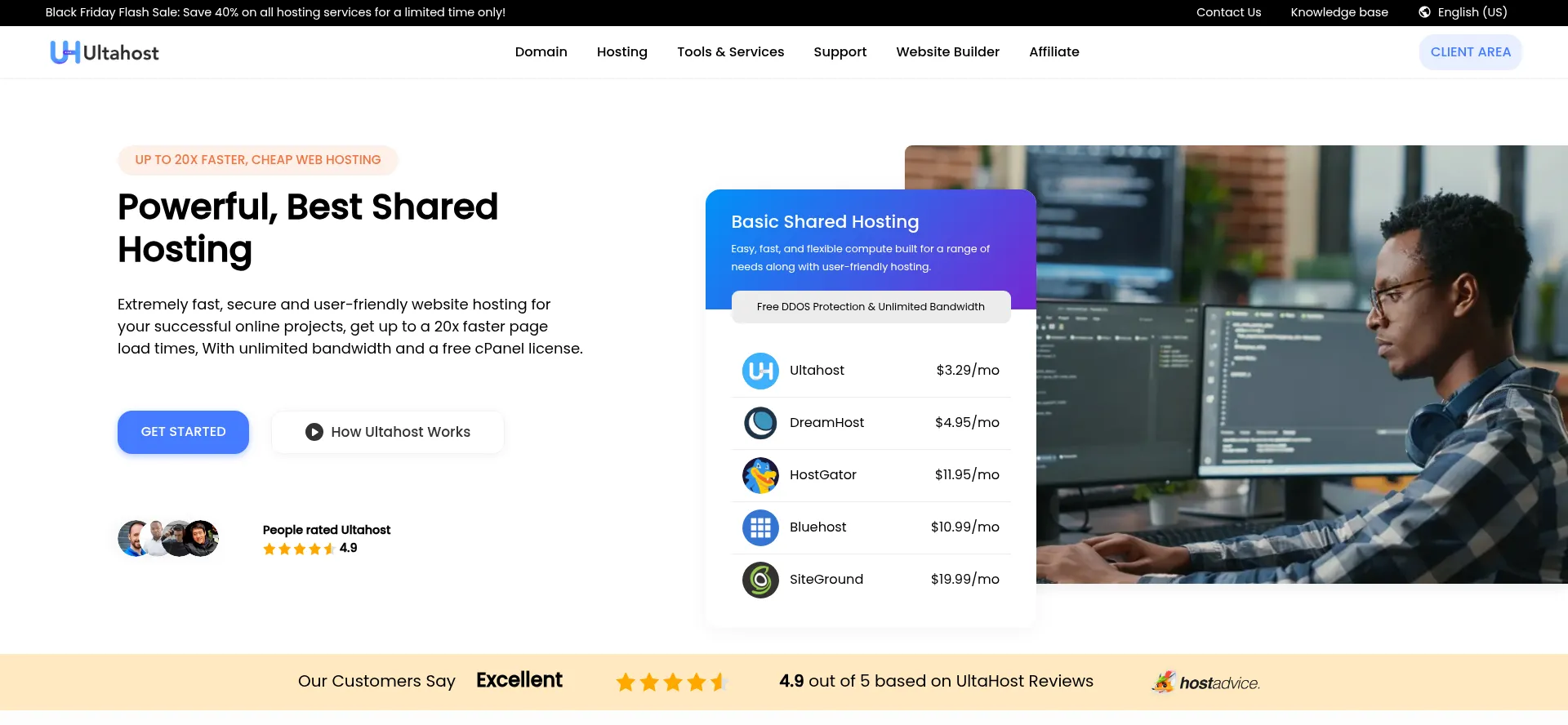The height and width of the screenshot is (725, 1568).
Task: Click the hostadvice logo
Action: point(1205,682)
